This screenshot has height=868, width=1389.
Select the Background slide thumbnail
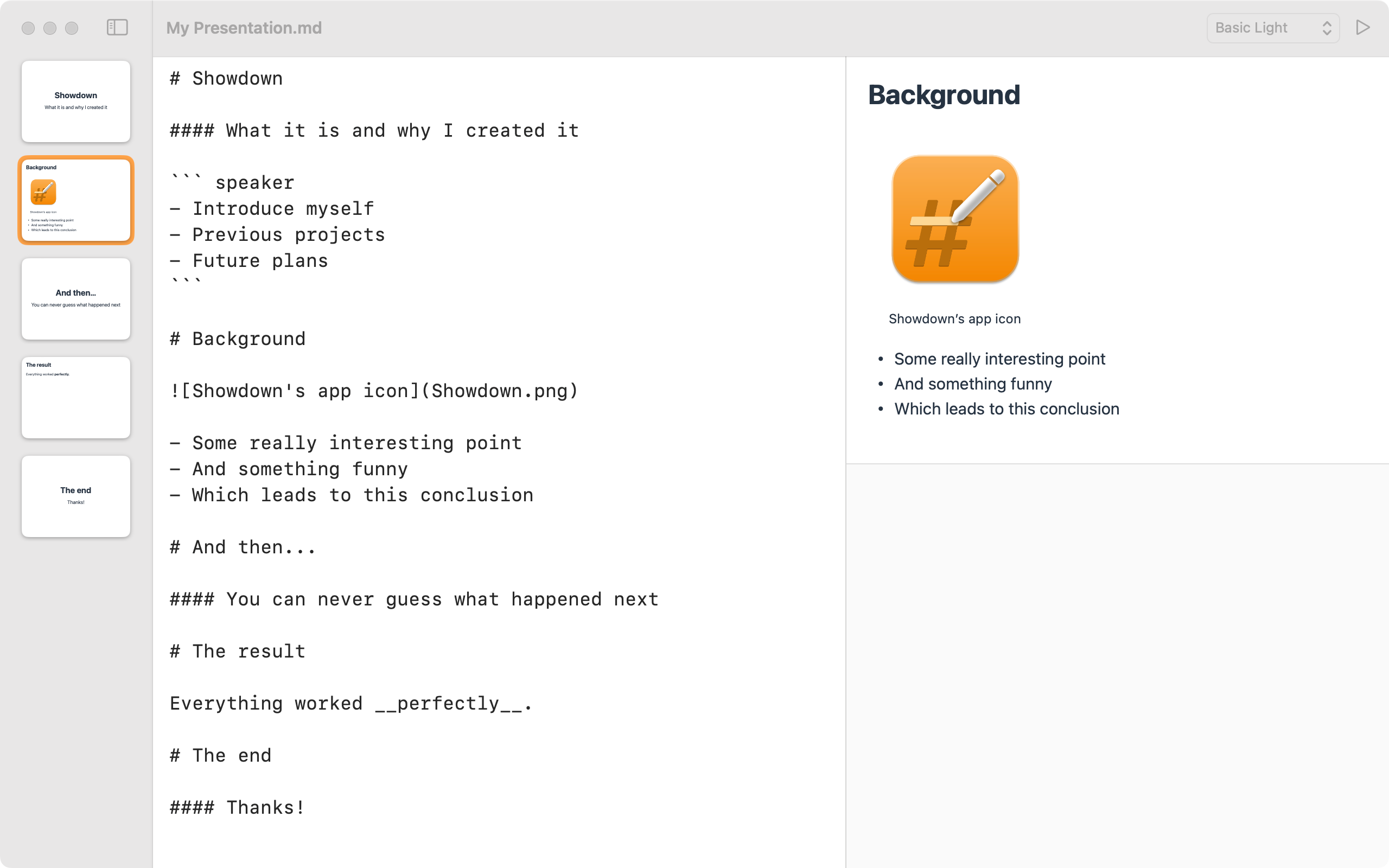tap(76, 200)
